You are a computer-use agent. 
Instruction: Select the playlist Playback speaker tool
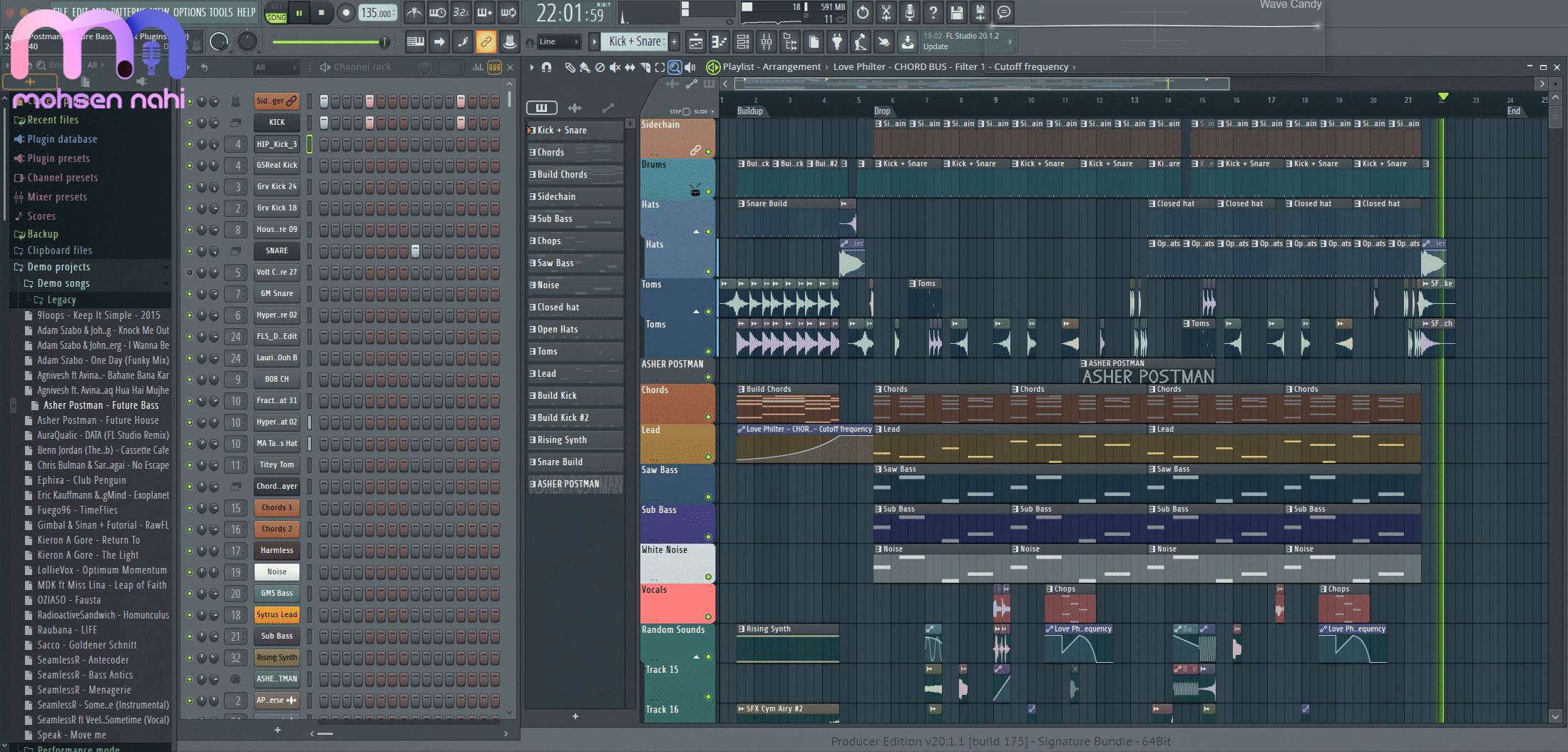[x=690, y=67]
